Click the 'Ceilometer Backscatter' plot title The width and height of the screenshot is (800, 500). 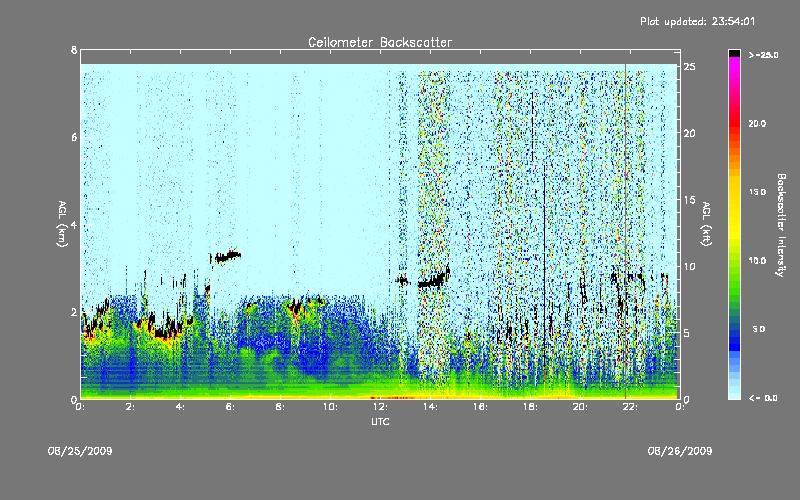click(x=380, y=42)
